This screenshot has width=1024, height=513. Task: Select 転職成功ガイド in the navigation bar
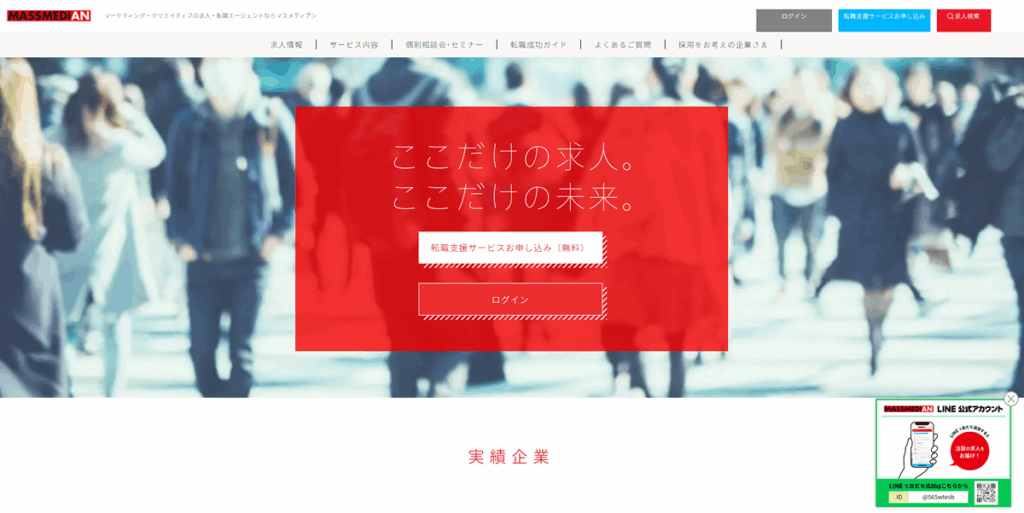(x=538, y=45)
